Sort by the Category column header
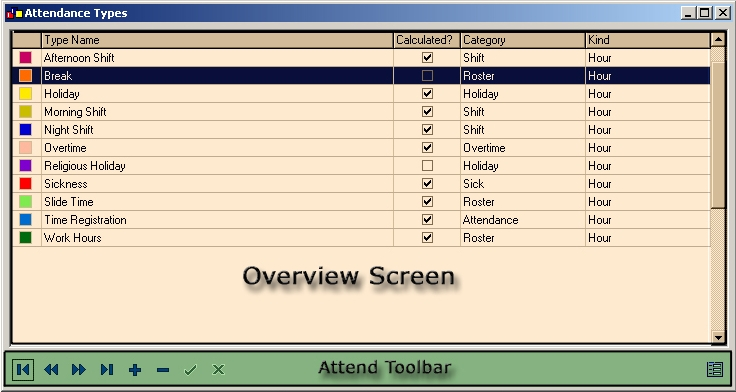The height and width of the screenshot is (392, 736). pos(523,40)
